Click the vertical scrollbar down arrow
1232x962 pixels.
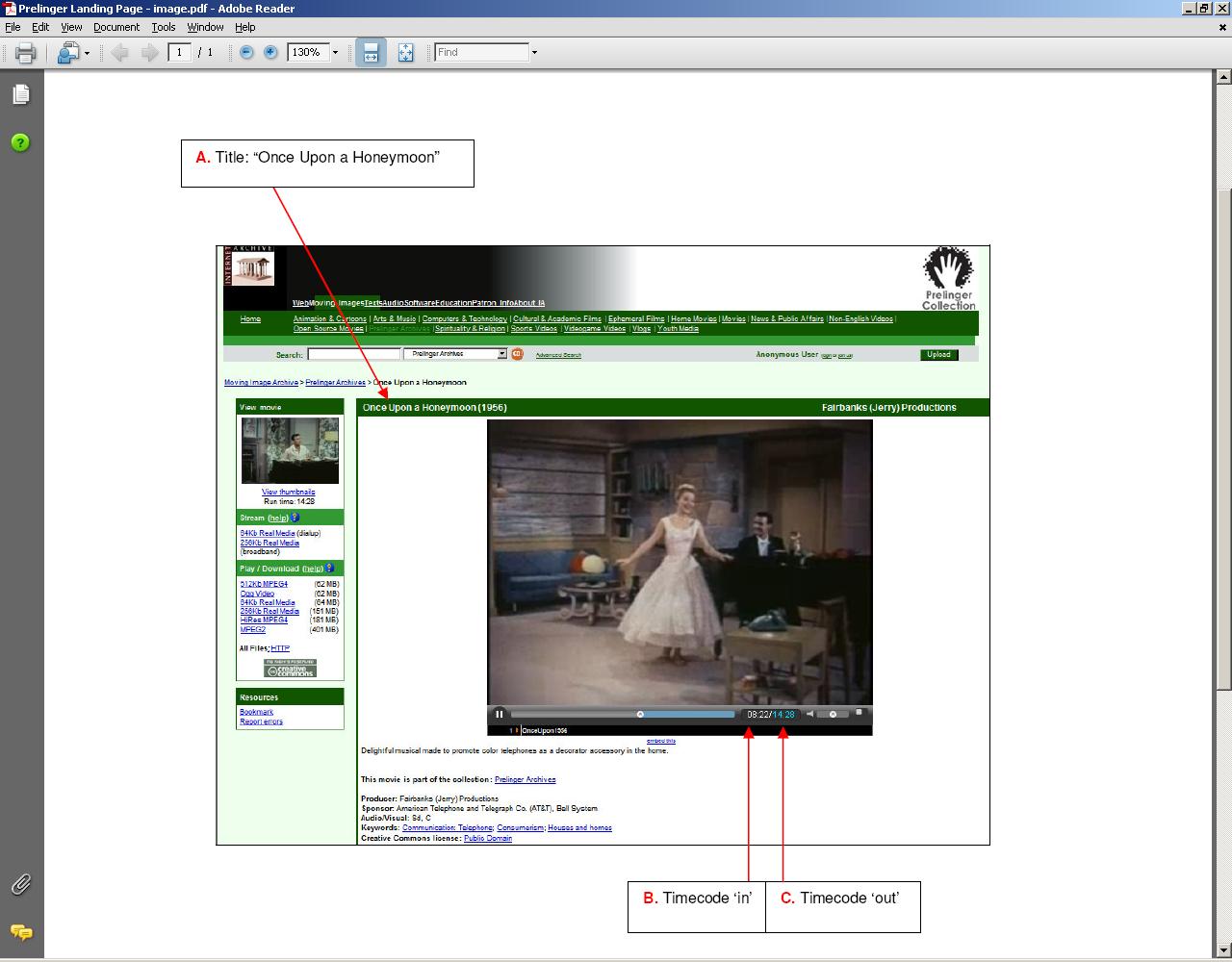click(1223, 949)
